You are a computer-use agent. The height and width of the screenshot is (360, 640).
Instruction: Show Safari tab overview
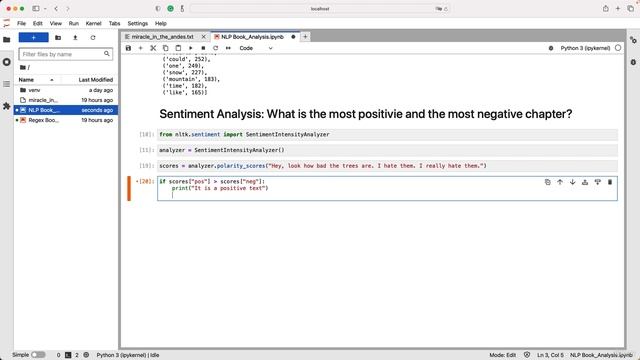630,9
